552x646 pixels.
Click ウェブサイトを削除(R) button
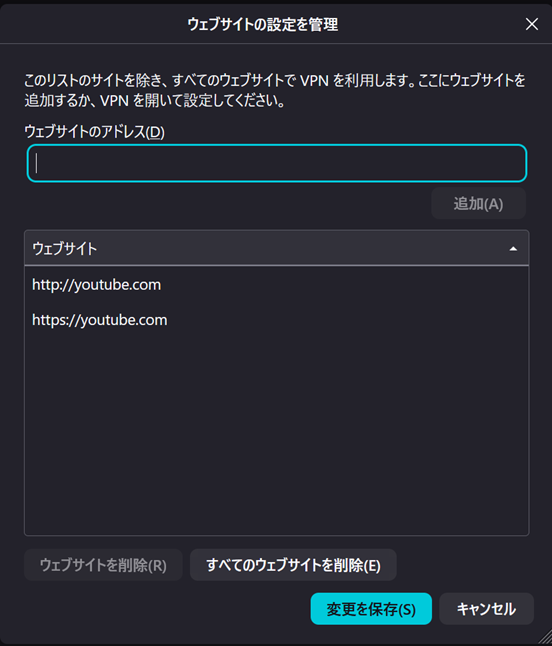click(103, 565)
